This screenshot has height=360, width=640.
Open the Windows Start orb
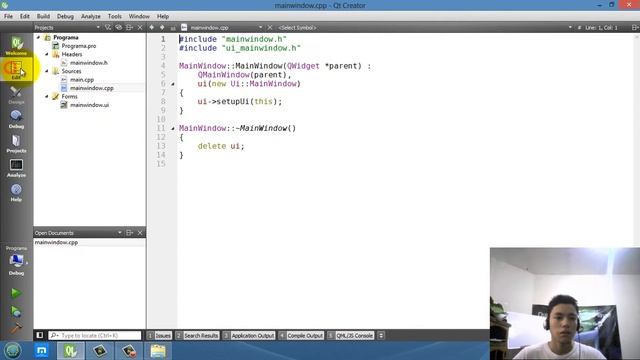click(x=13, y=351)
